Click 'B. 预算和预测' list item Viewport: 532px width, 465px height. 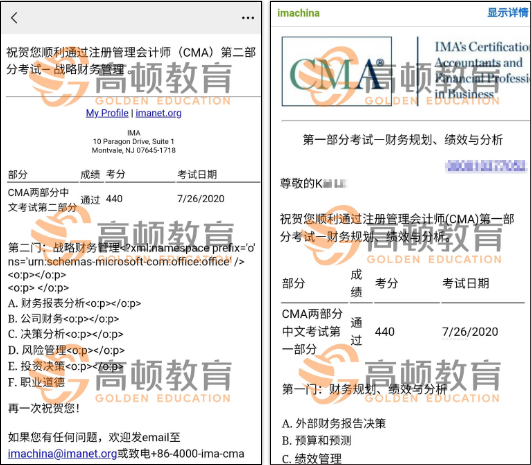(x=316, y=441)
